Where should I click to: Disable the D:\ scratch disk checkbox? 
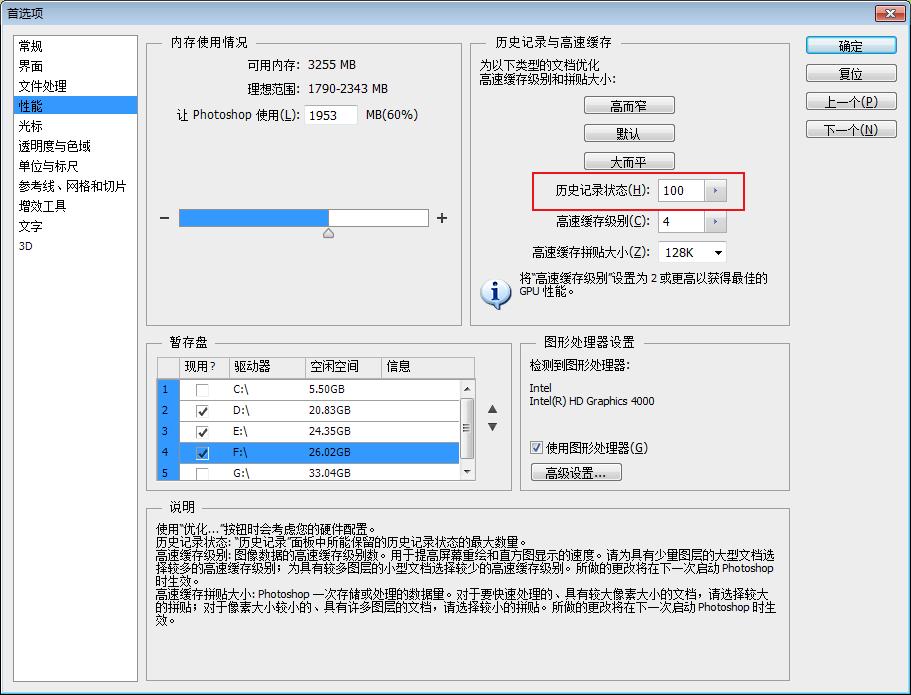coord(202,410)
